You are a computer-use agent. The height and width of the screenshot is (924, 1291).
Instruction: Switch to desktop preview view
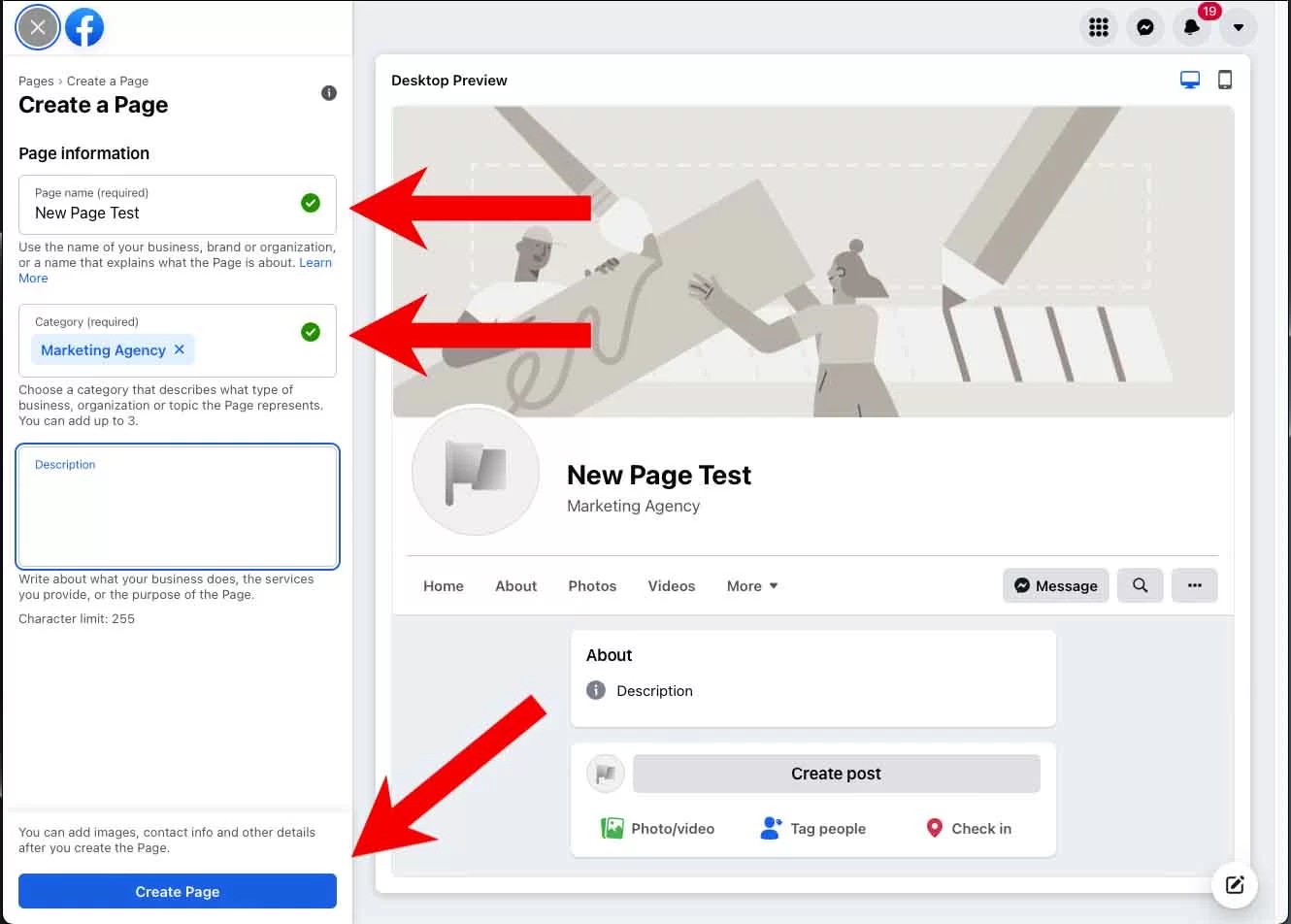(1189, 80)
